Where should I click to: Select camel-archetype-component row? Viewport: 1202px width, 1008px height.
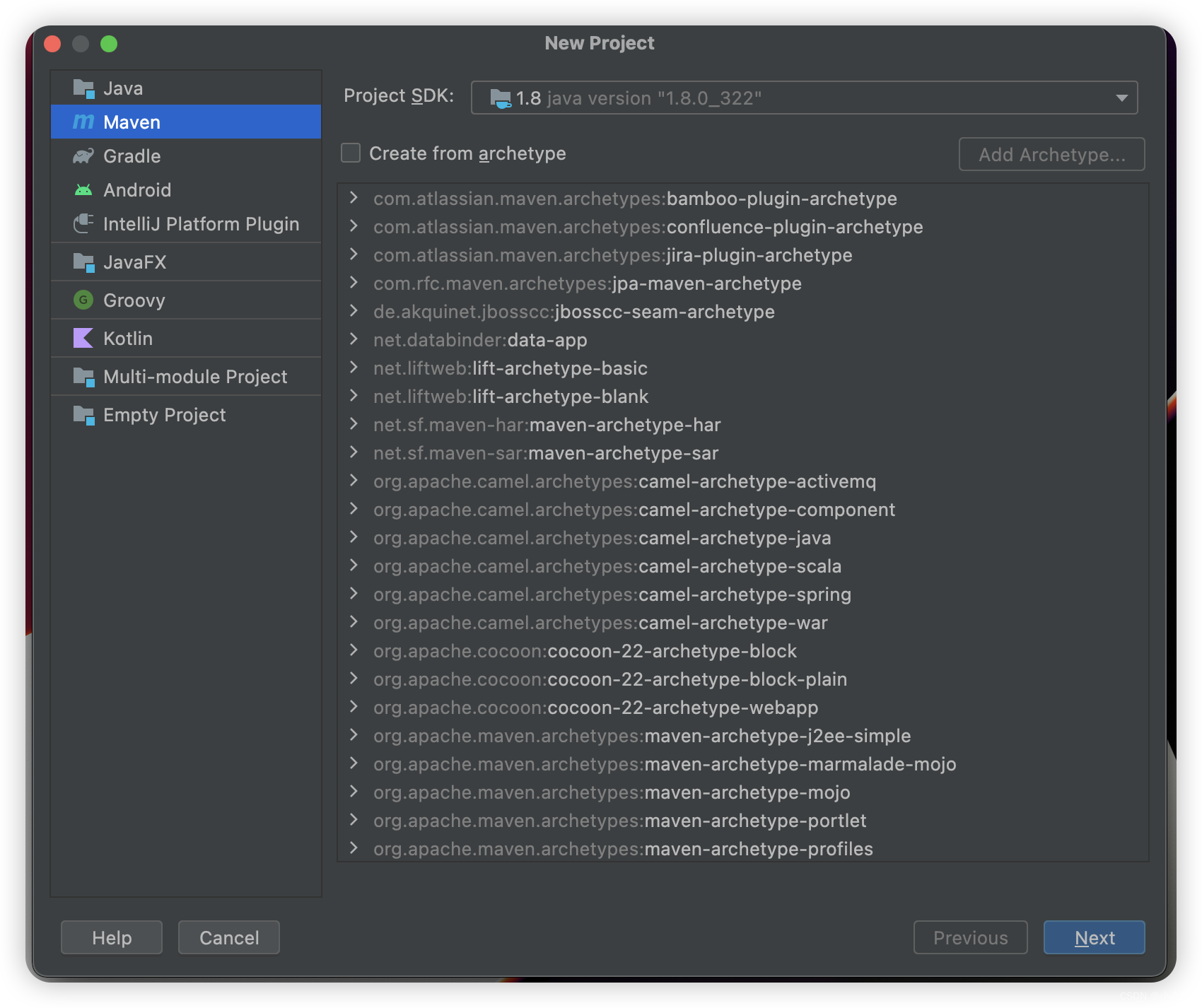point(742,509)
